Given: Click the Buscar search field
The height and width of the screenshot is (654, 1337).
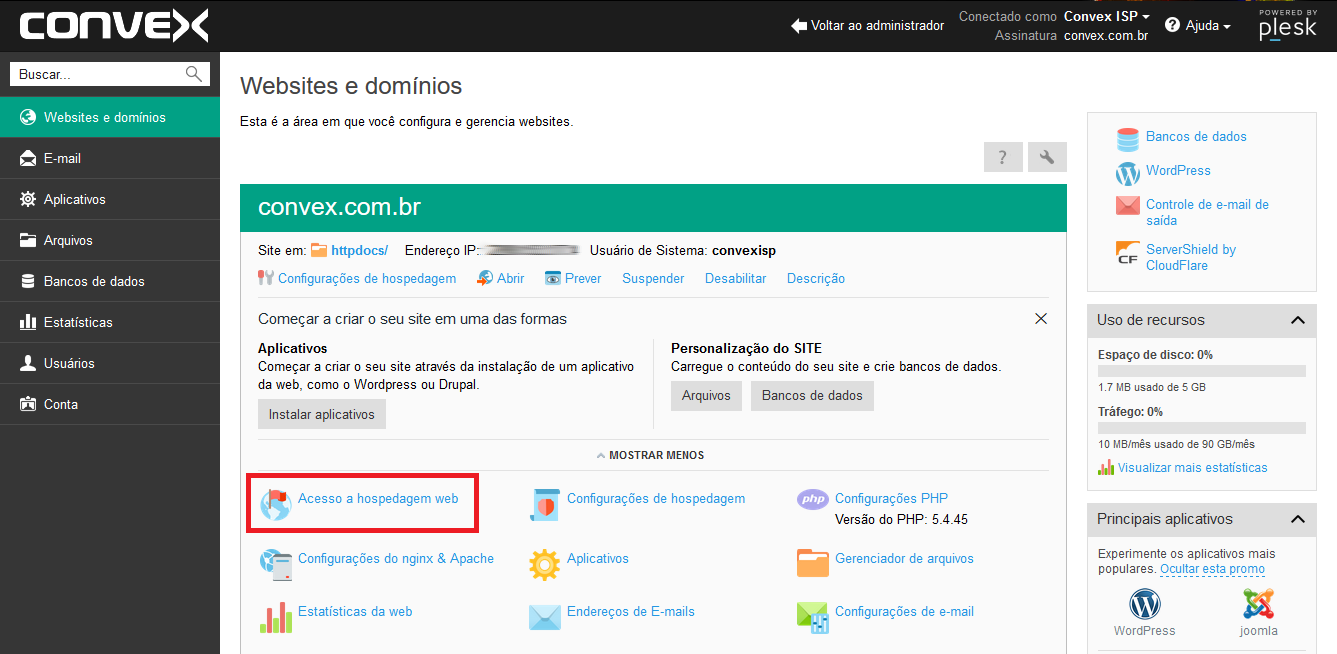Looking at the screenshot, I should (x=110, y=74).
